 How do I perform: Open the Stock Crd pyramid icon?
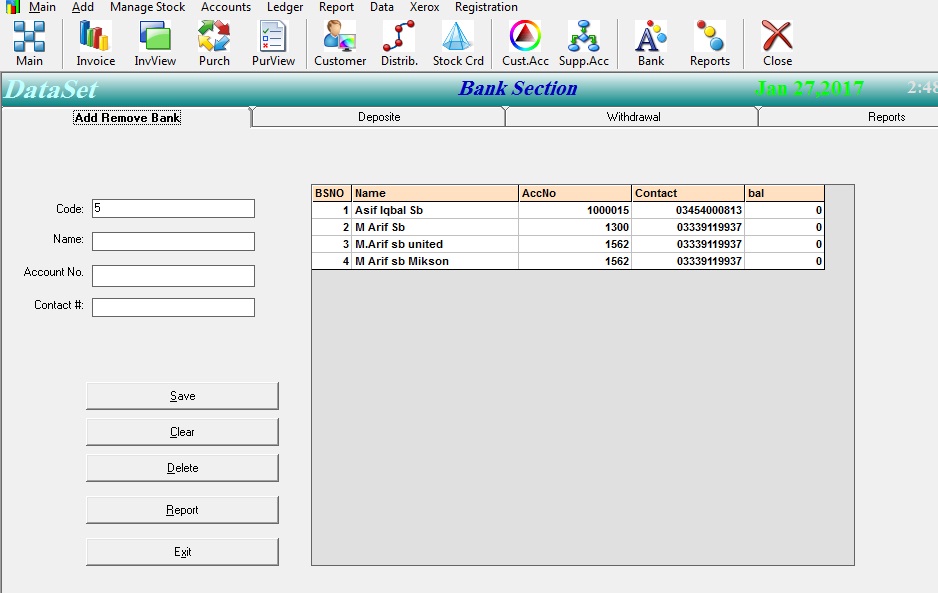point(458,43)
